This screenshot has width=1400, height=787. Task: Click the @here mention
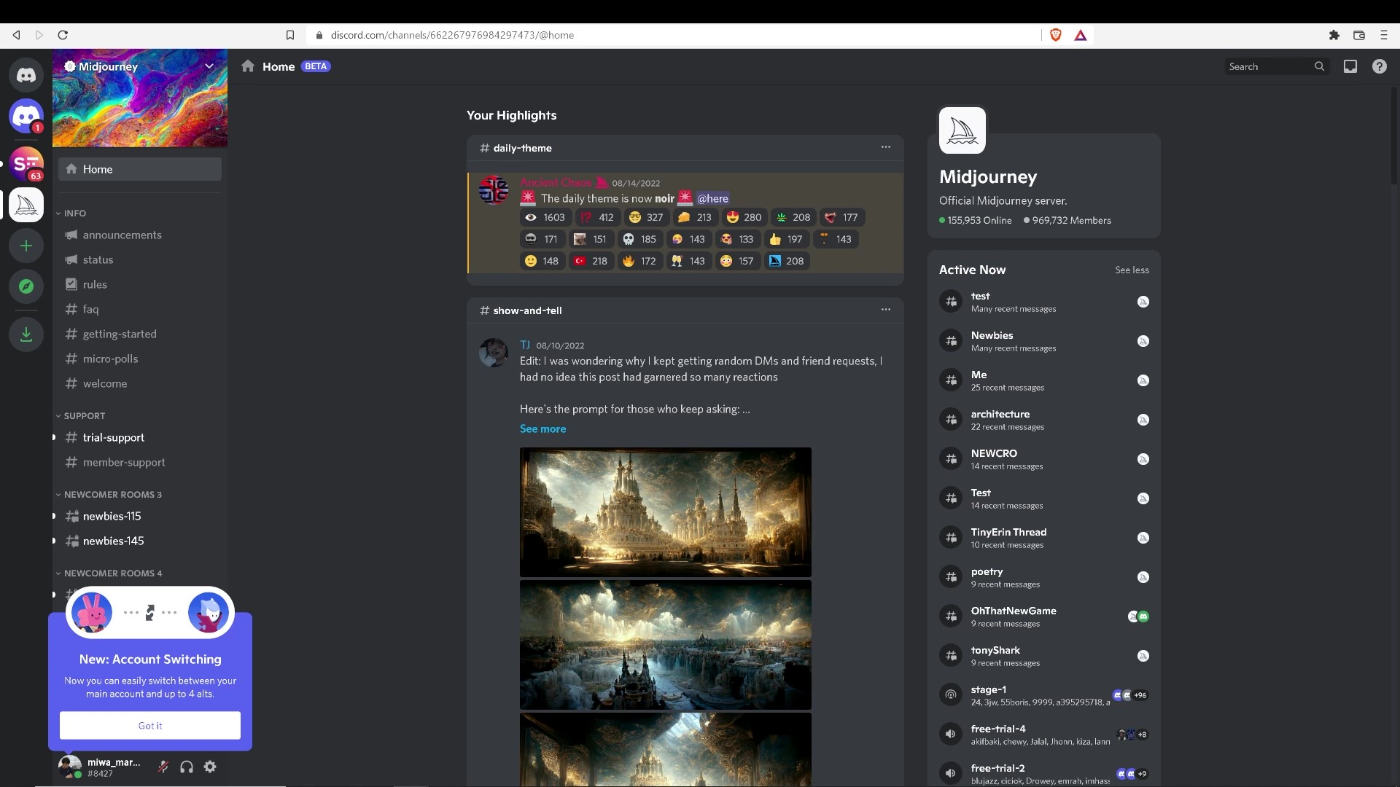[713, 198]
